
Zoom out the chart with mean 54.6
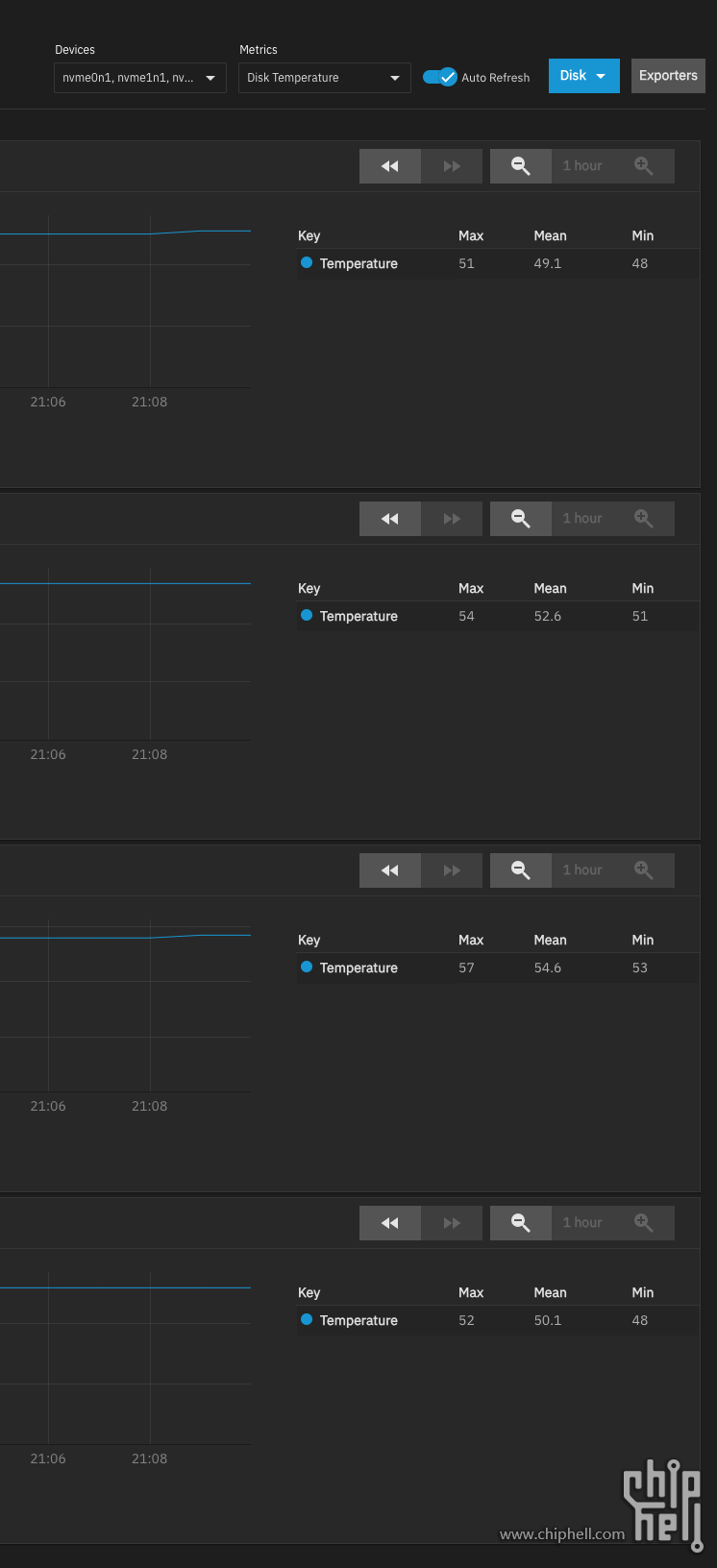click(521, 870)
